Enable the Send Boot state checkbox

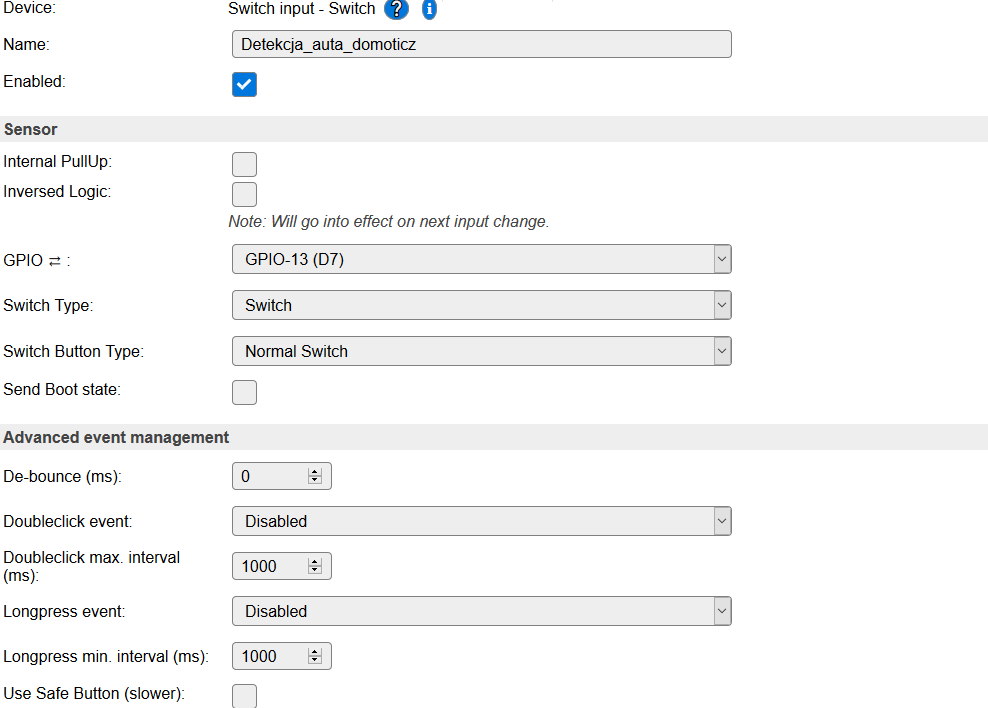coord(244,392)
